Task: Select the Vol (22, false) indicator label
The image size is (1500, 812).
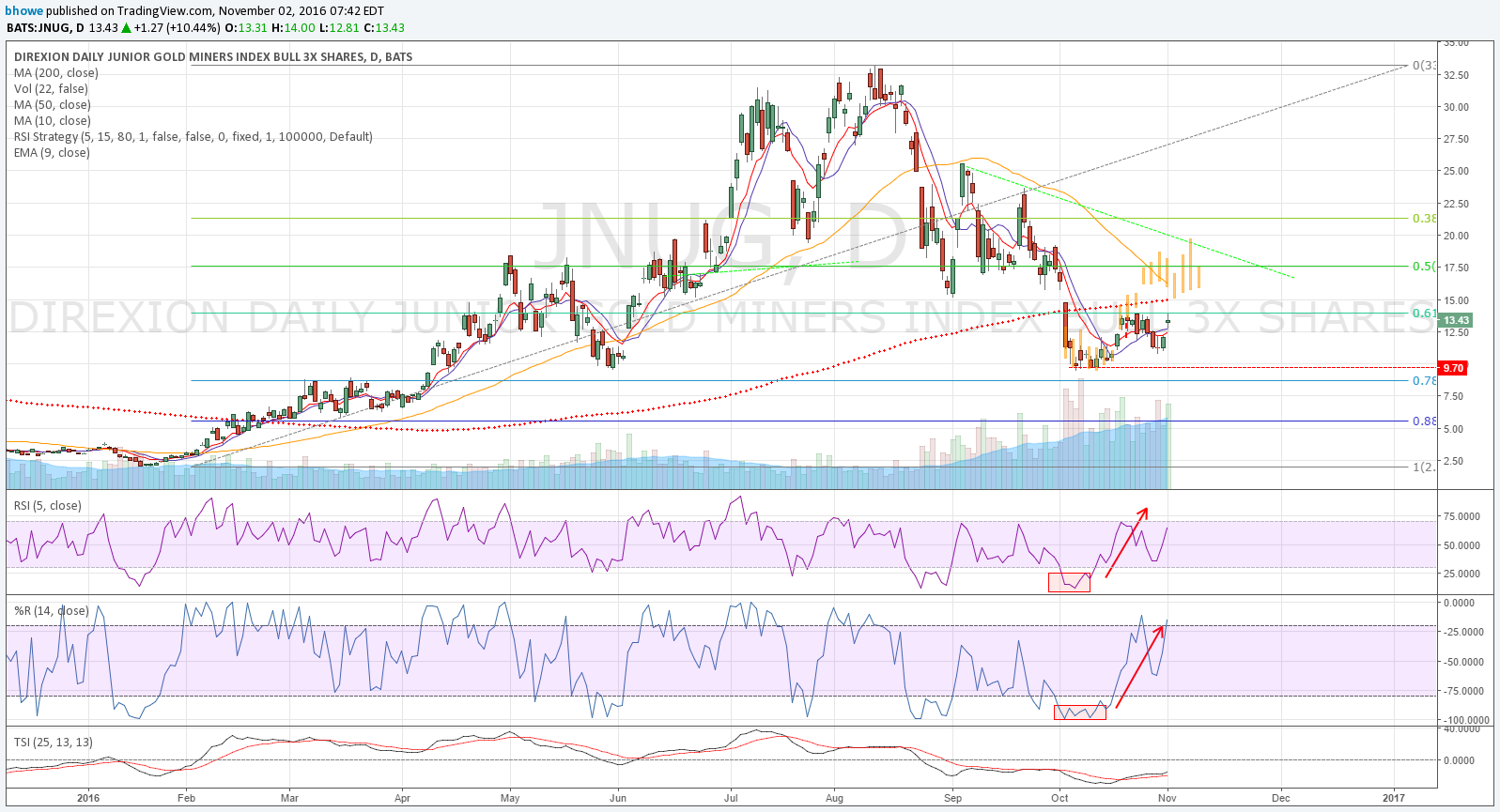Action: (51, 88)
